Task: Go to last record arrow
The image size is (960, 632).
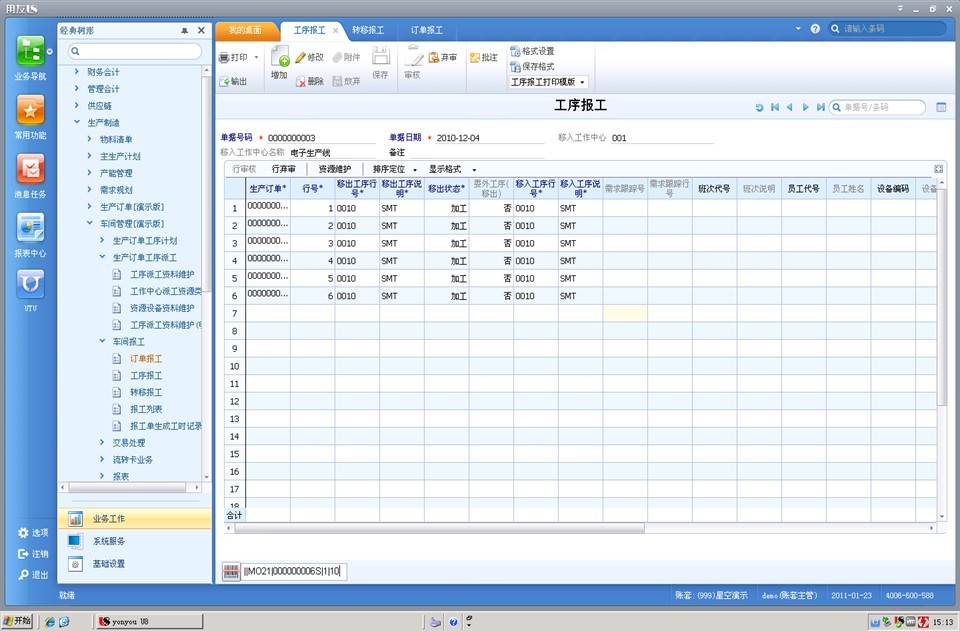Action: [x=820, y=107]
